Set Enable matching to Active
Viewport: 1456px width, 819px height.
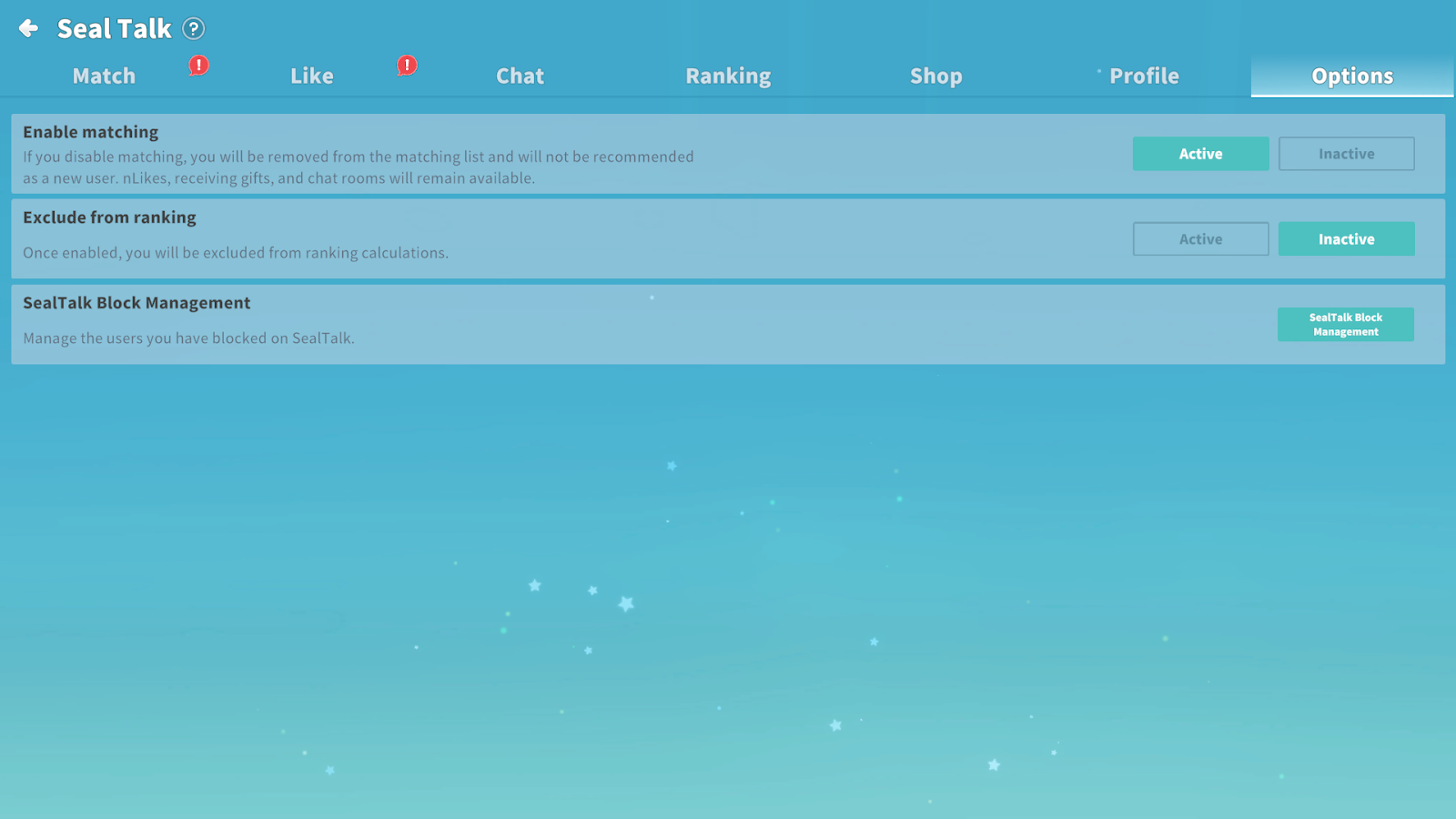[x=1200, y=154]
